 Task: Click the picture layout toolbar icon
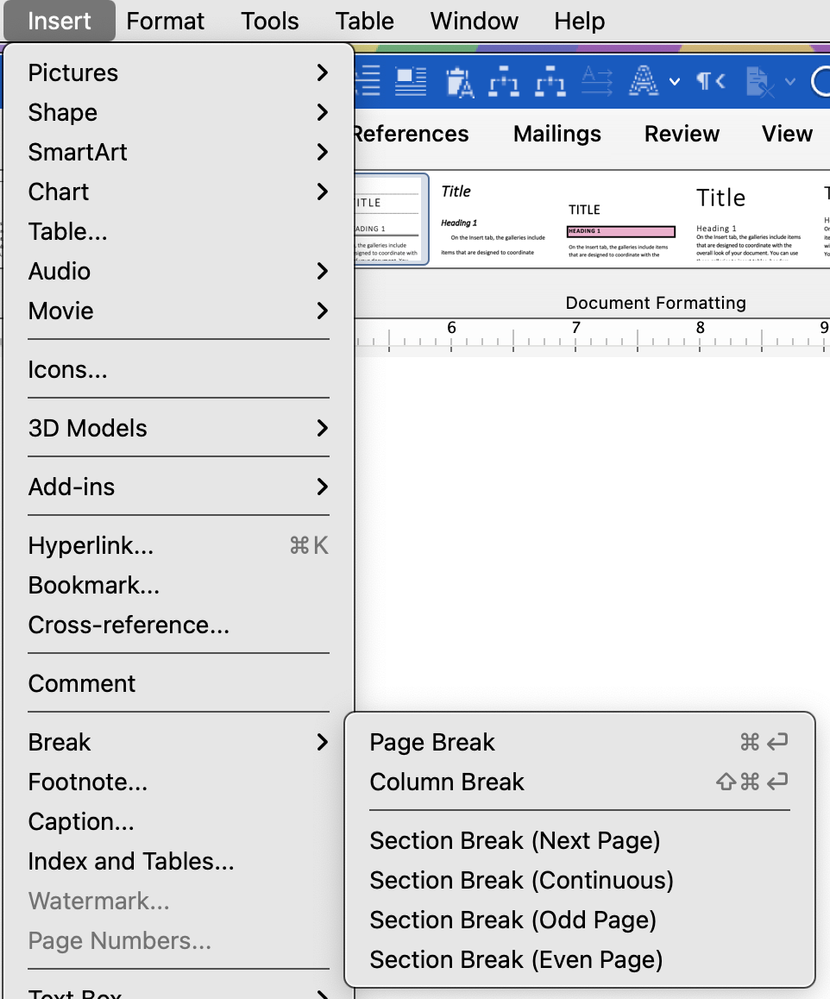click(x=410, y=81)
